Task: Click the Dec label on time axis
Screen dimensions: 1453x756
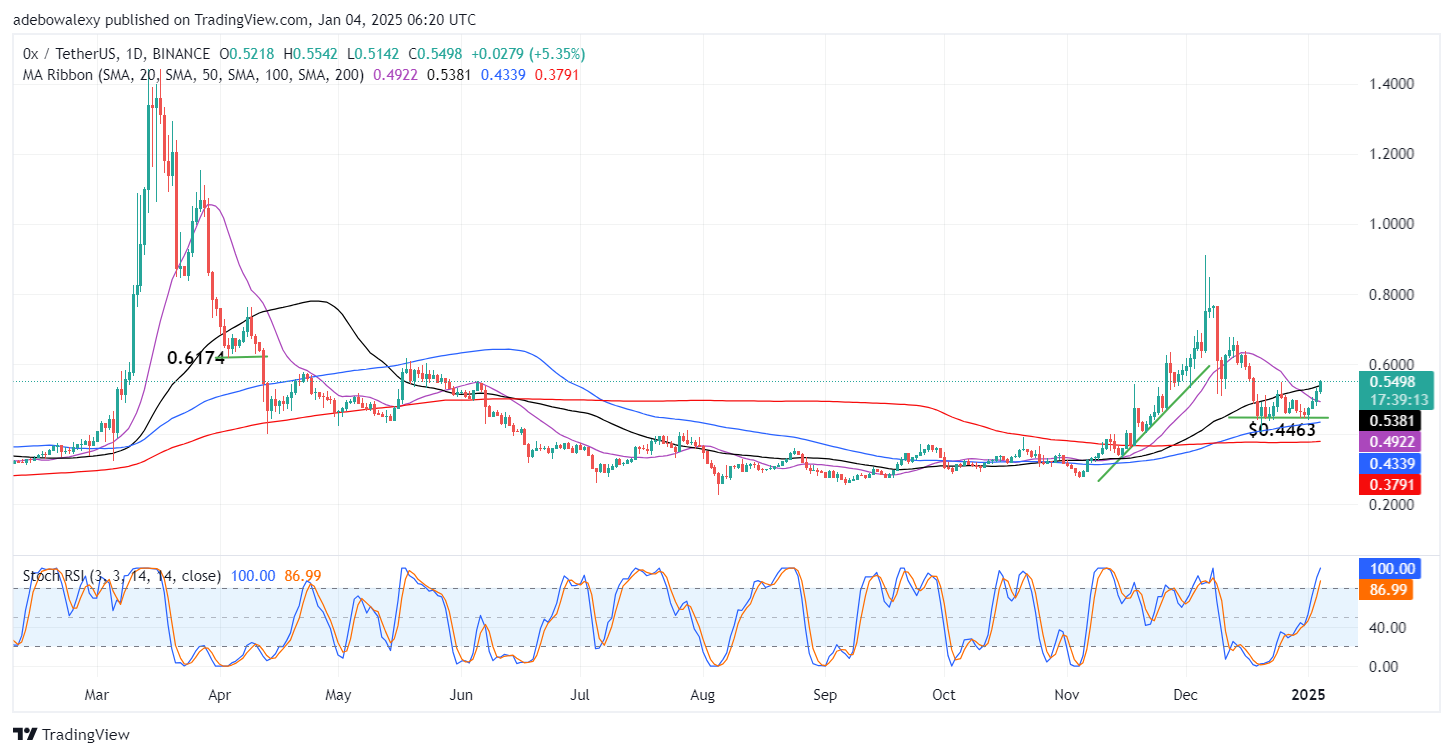Action: [x=1188, y=694]
